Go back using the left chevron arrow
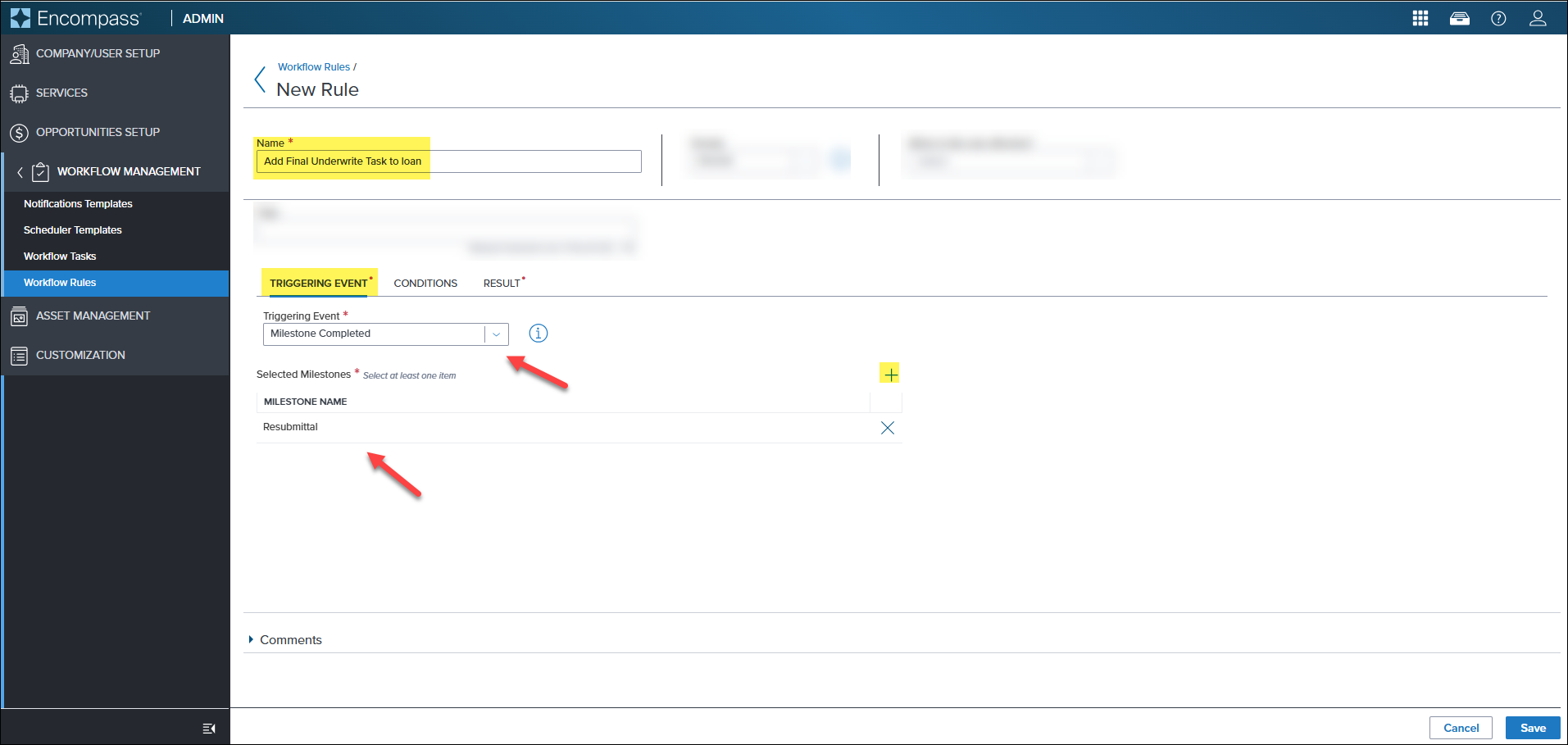1568x745 pixels. click(261, 80)
